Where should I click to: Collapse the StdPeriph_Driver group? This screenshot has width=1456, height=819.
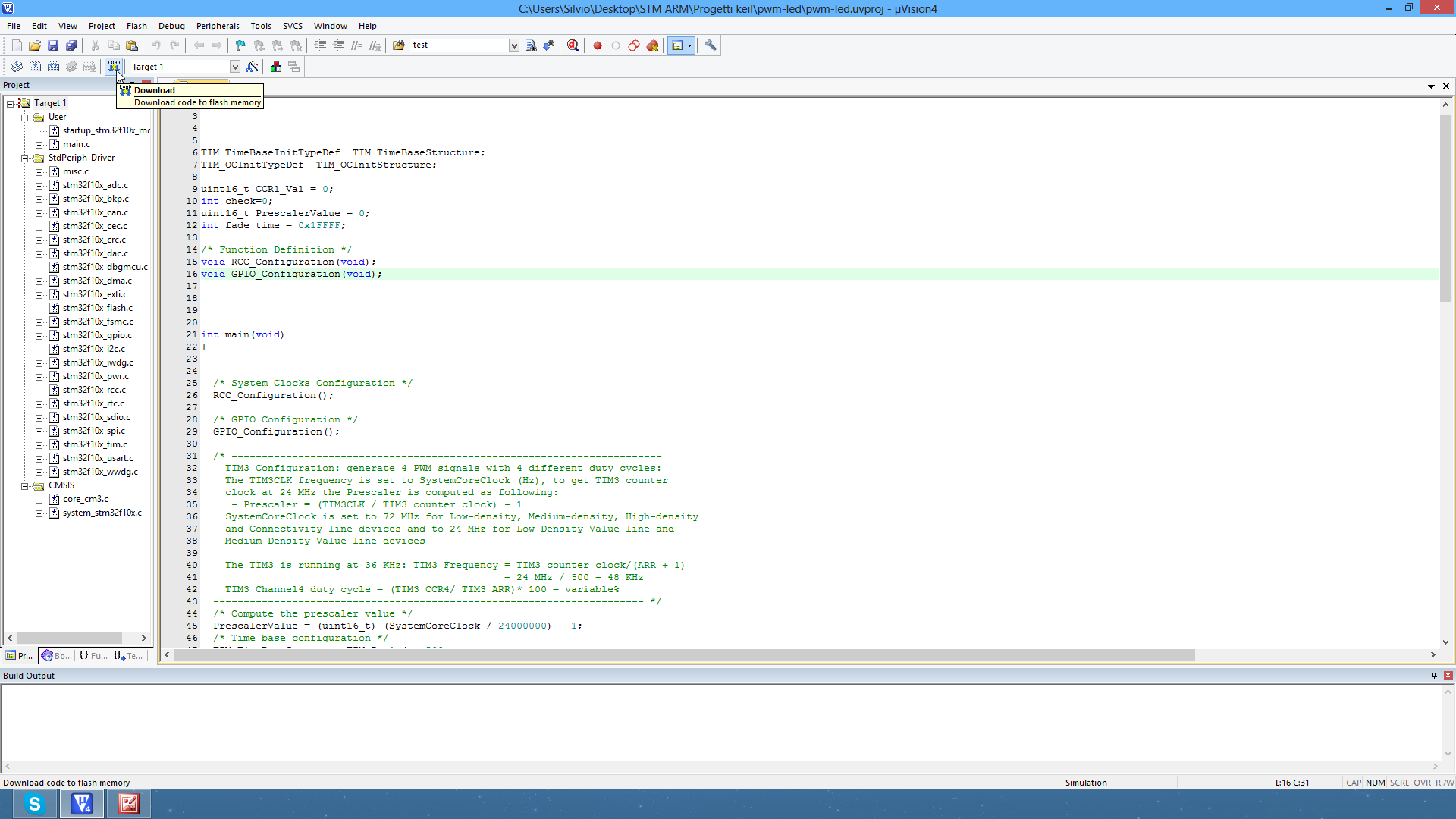click(x=25, y=158)
